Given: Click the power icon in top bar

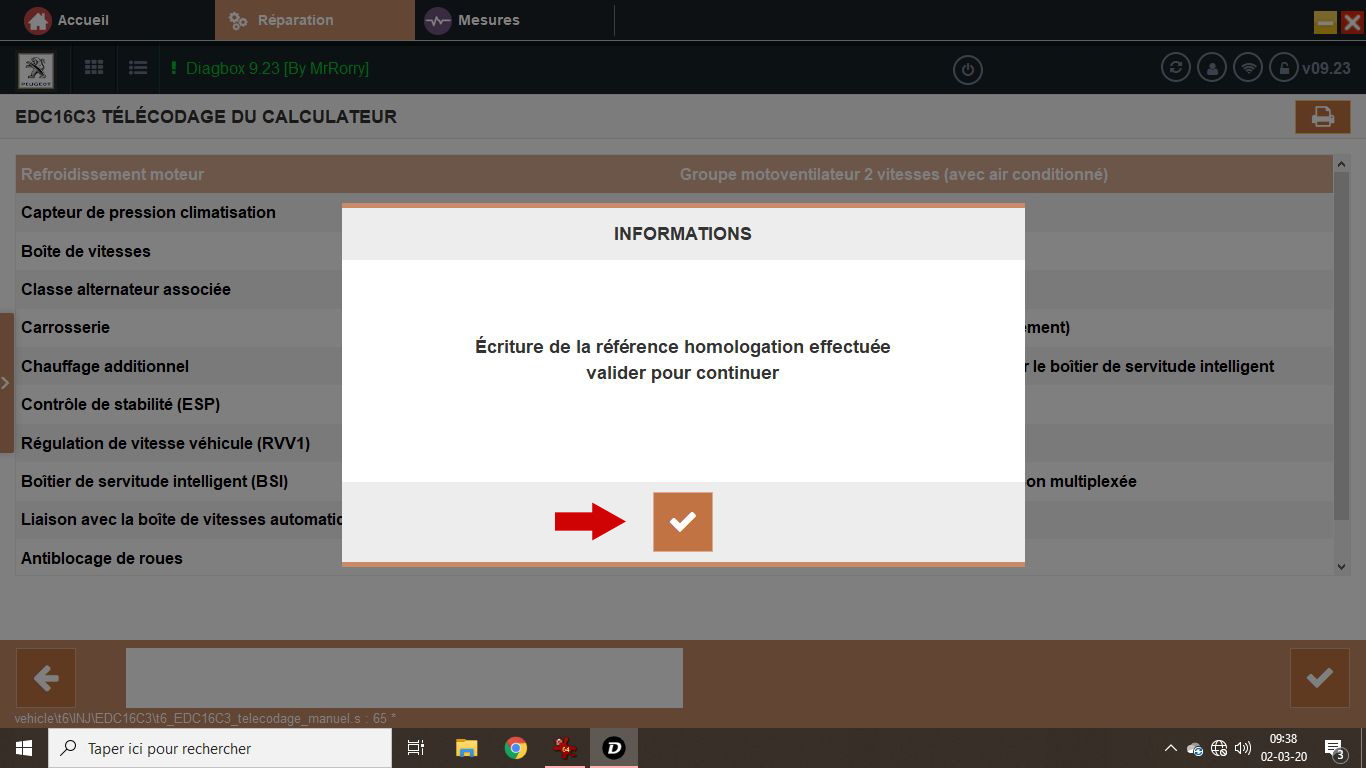Looking at the screenshot, I should 967,70.
